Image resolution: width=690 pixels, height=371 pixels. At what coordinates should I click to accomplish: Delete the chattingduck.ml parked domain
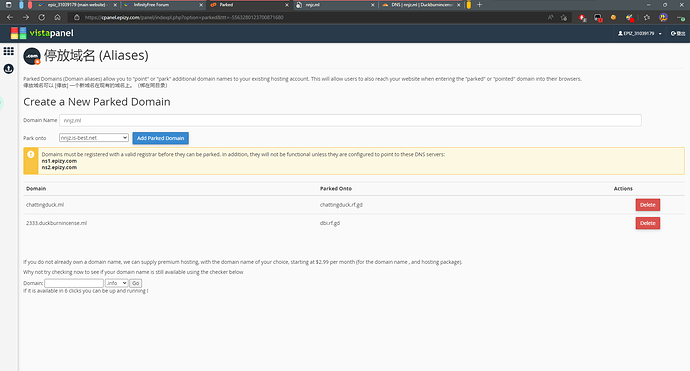[647, 205]
